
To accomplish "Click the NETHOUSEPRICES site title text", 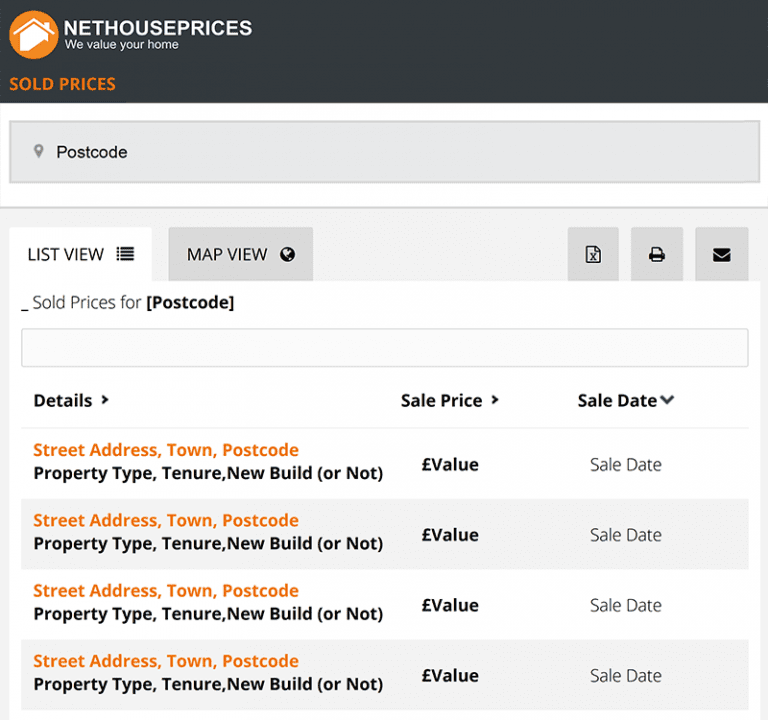I will (158, 27).
